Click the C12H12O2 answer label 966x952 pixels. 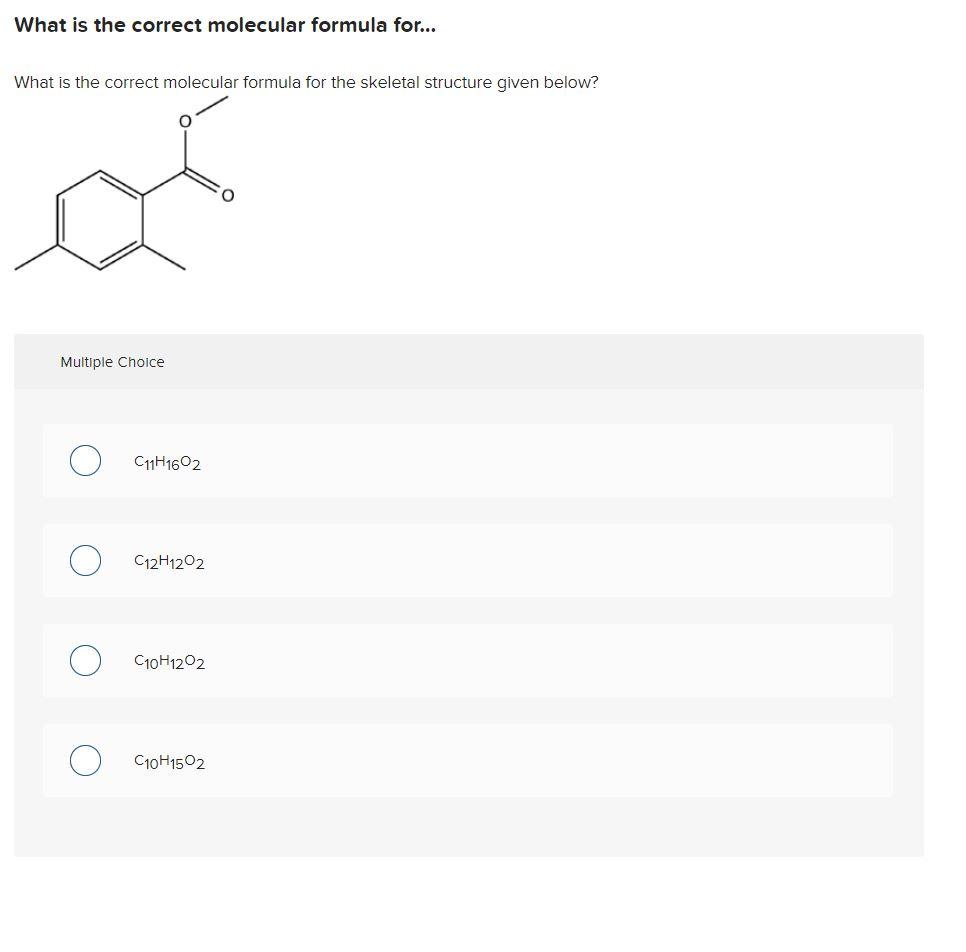[168, 561]
